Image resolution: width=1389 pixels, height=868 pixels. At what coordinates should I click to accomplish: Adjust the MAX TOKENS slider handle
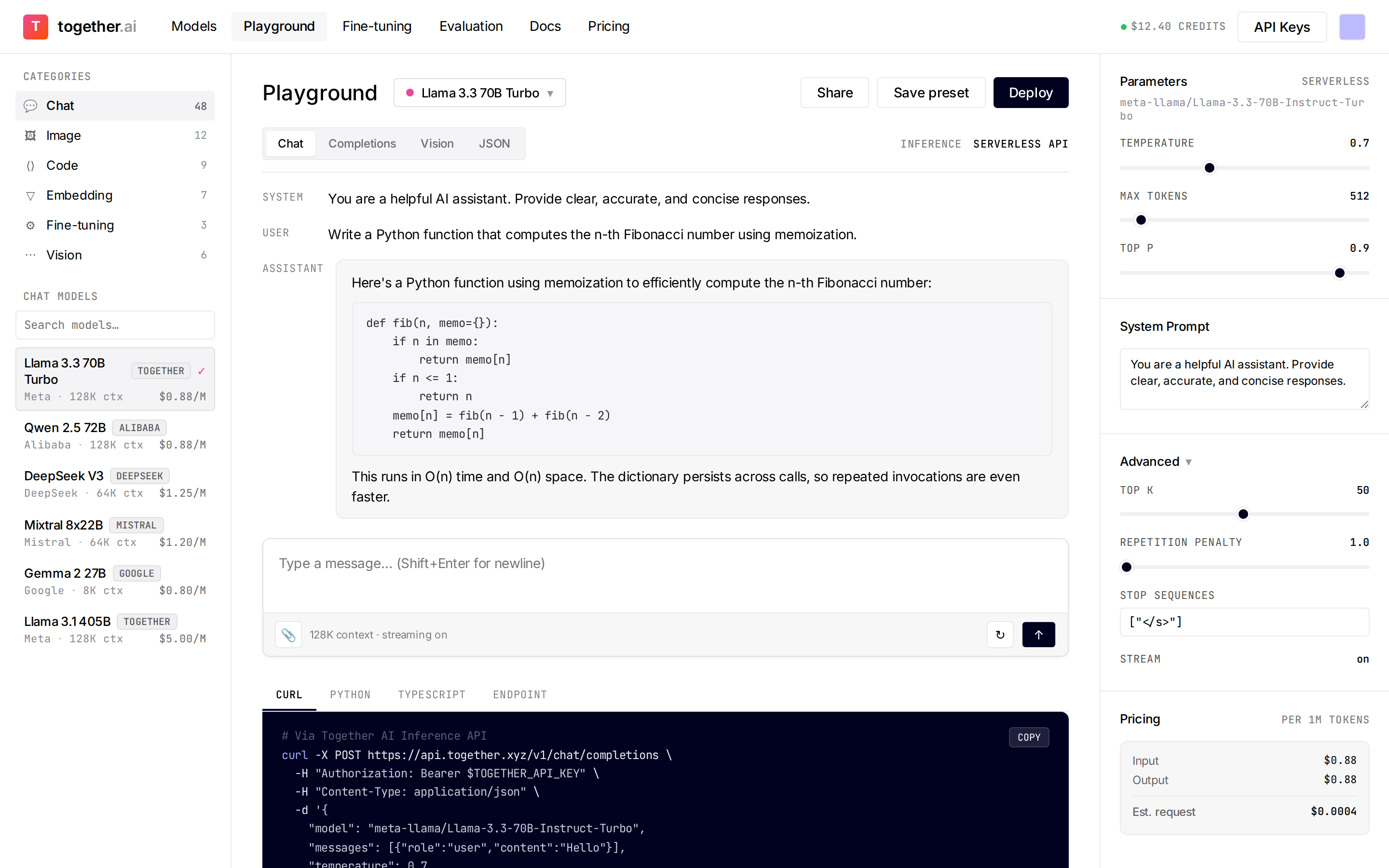(x=1141, y=220)
